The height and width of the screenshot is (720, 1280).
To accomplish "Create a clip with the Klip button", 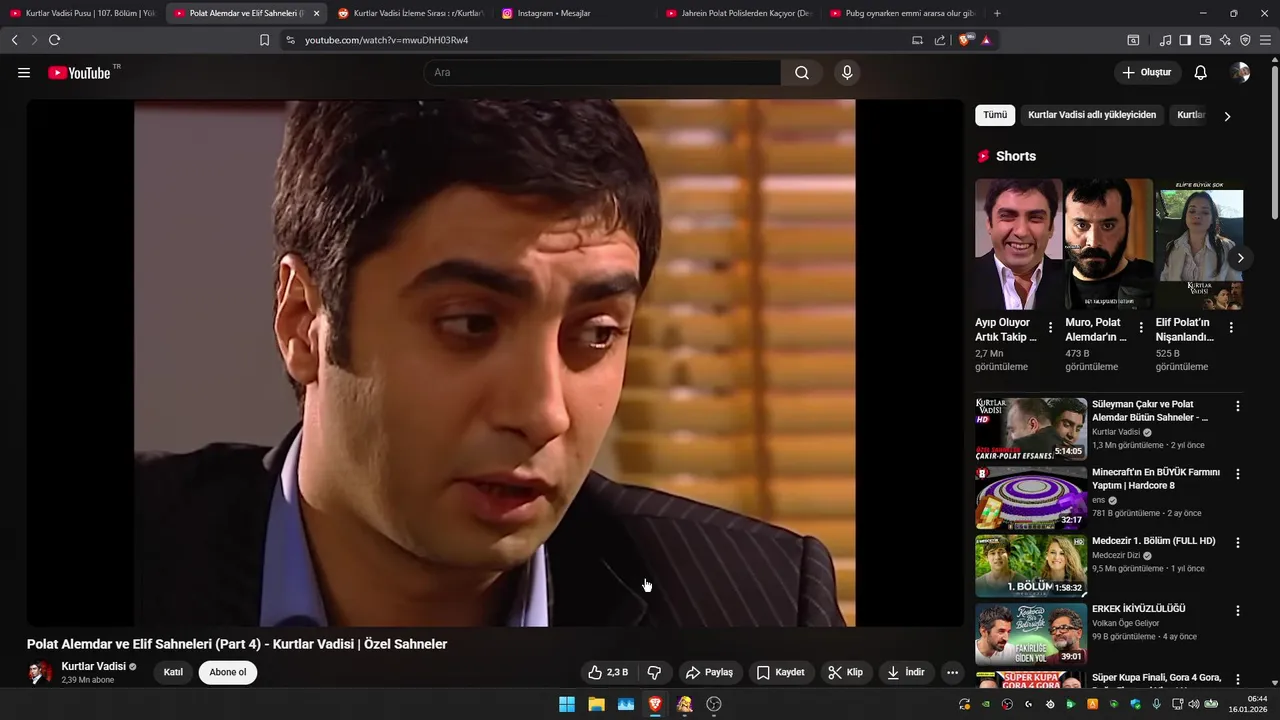I will [x=846, y=672].
